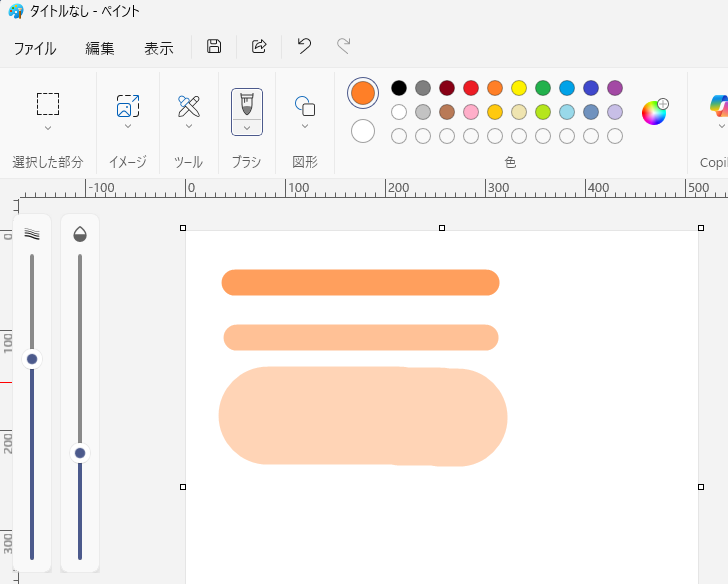728x584 pixels.
Task: Pick the pink color swatch
Action: 471,112
